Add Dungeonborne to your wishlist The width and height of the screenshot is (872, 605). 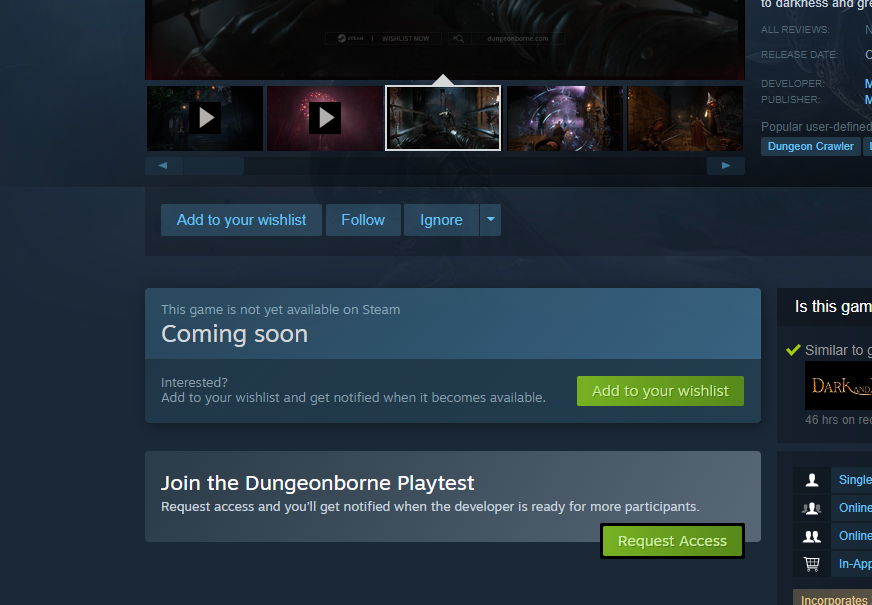point(660,391)
